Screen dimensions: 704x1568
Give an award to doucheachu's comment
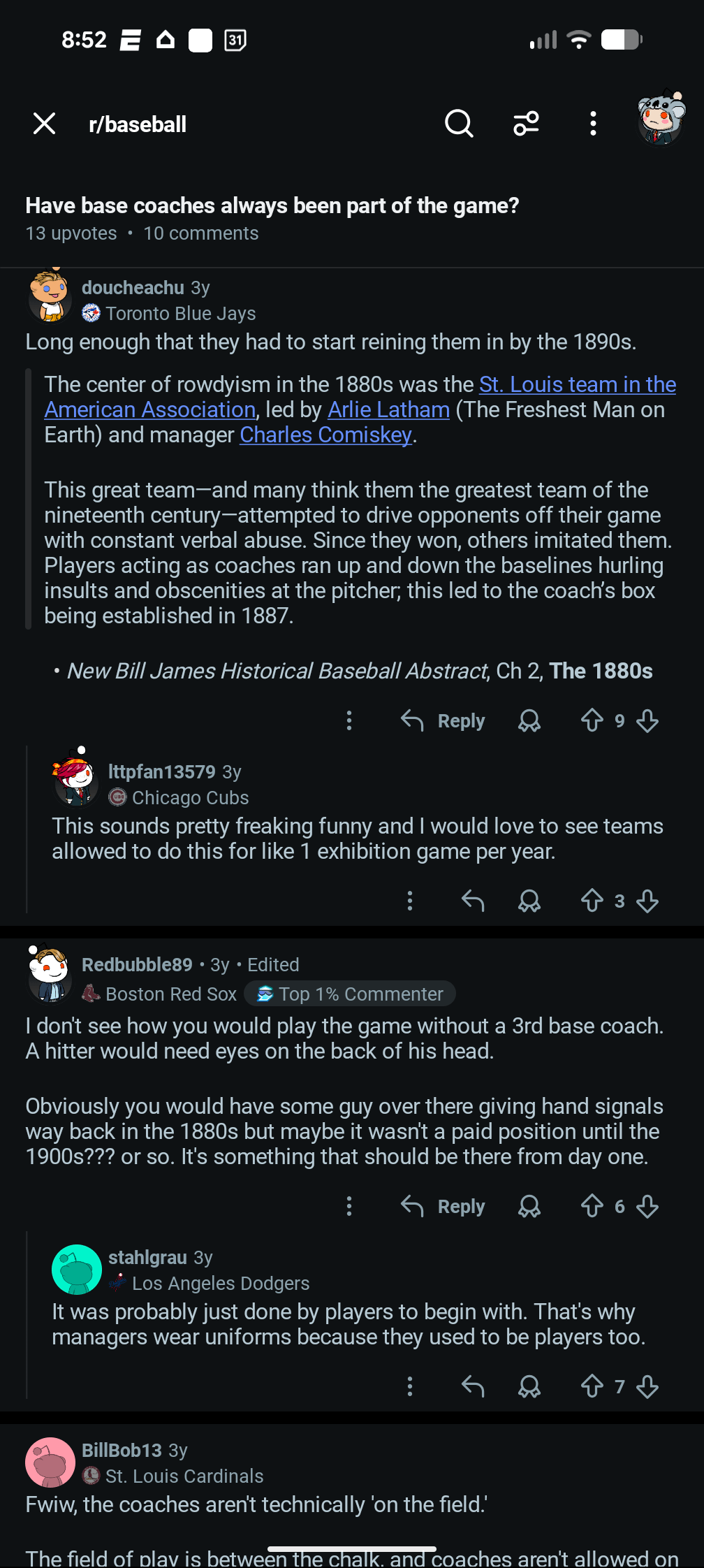coord(529,720)
